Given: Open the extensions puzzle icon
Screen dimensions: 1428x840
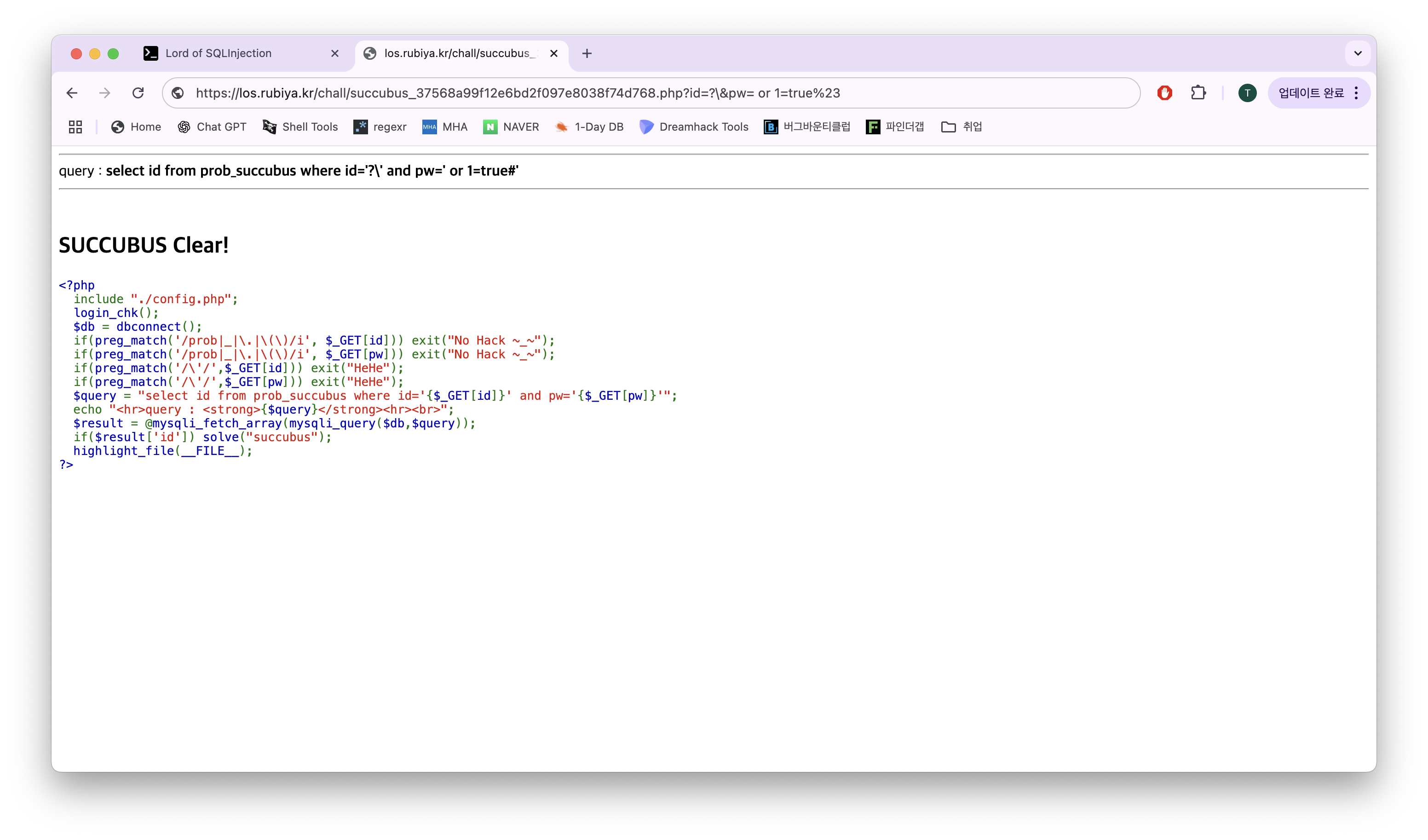Looking at the screenshot, I should pos(1198,93).
